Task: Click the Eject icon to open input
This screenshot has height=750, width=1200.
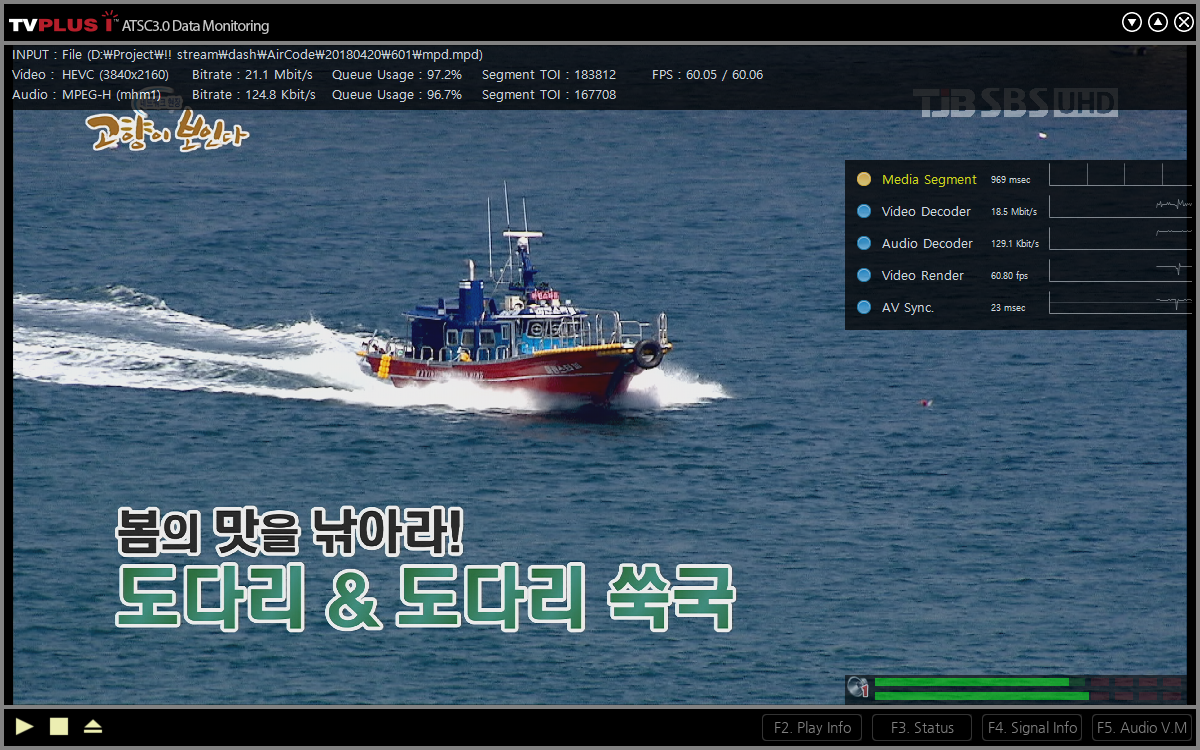Action: [93, 727]
